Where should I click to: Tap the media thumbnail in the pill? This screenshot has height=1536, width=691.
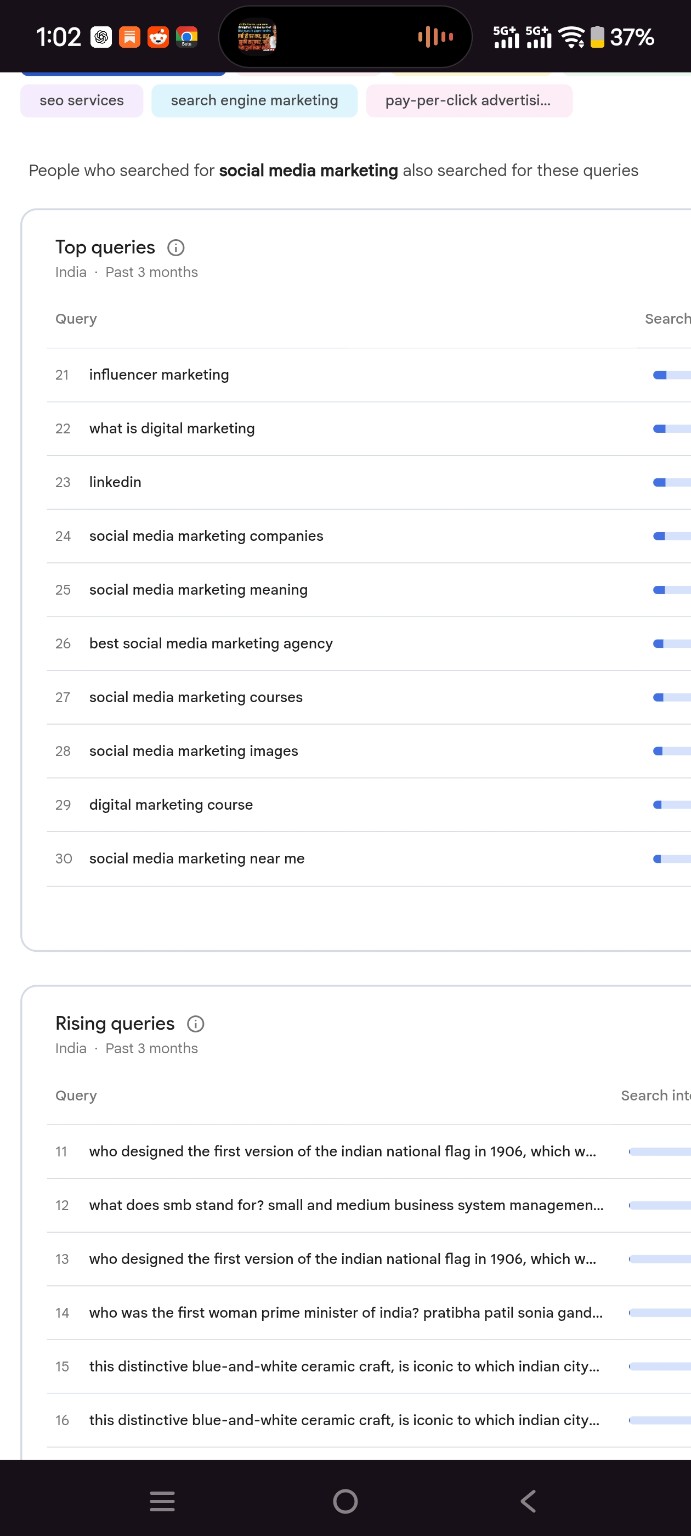tap(257, 38)
